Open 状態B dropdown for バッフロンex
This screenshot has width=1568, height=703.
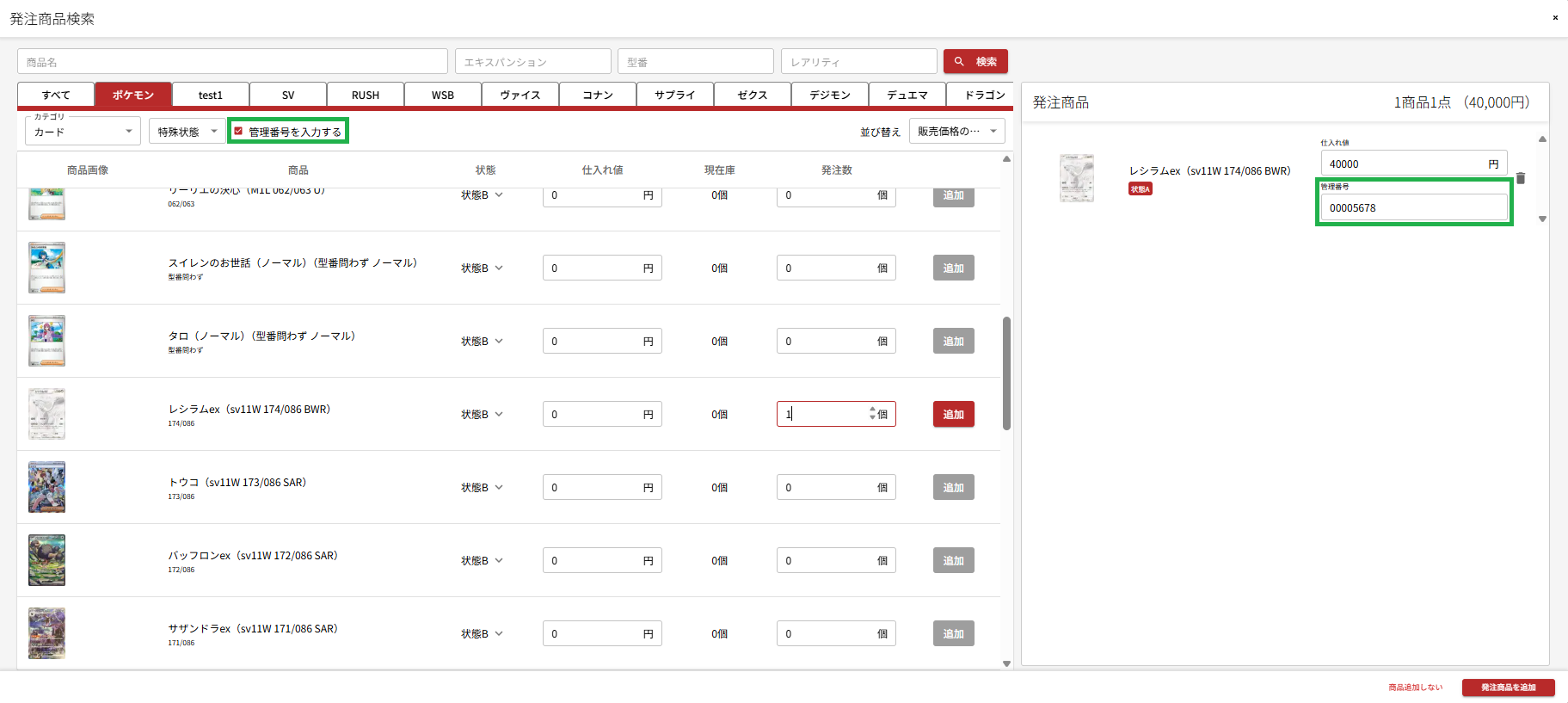(x=482, y=561)
